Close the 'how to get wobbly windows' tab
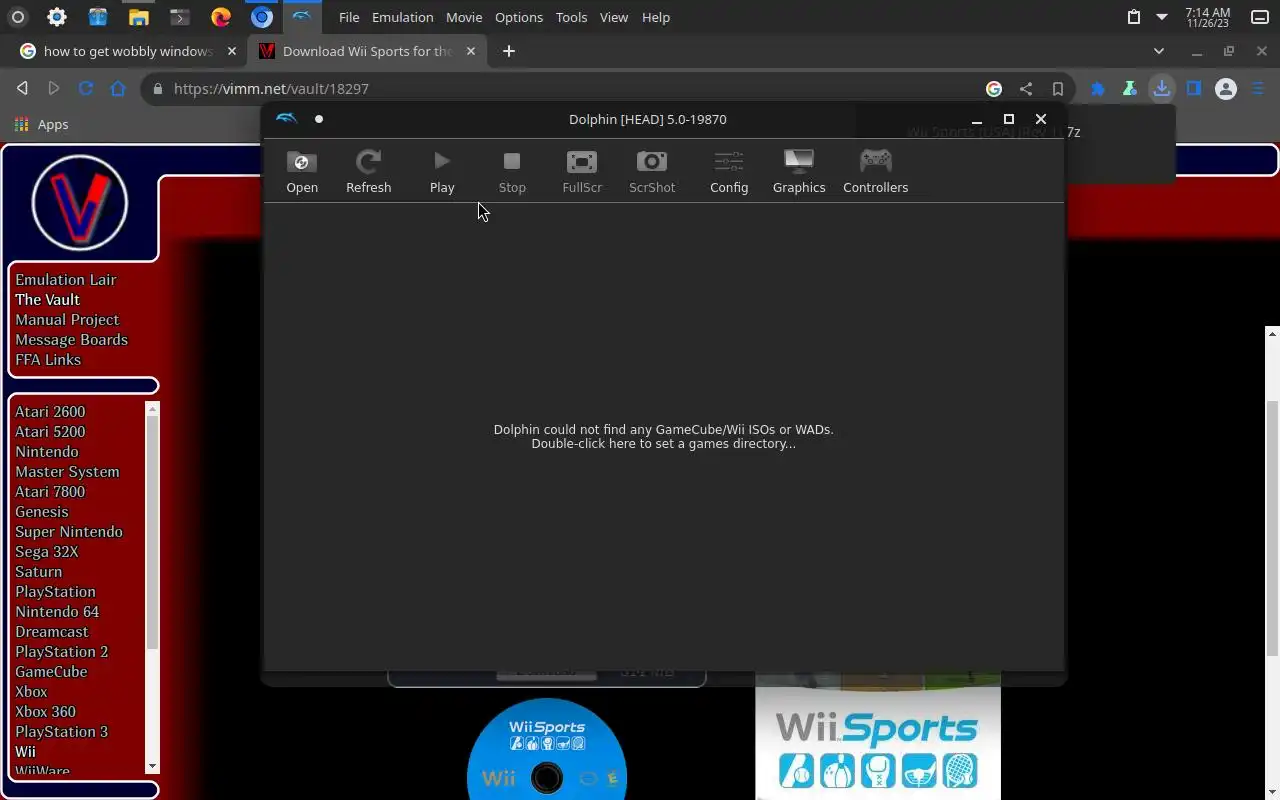Image resolution: width=1280 pixels, height=800 pixels. 232,51
